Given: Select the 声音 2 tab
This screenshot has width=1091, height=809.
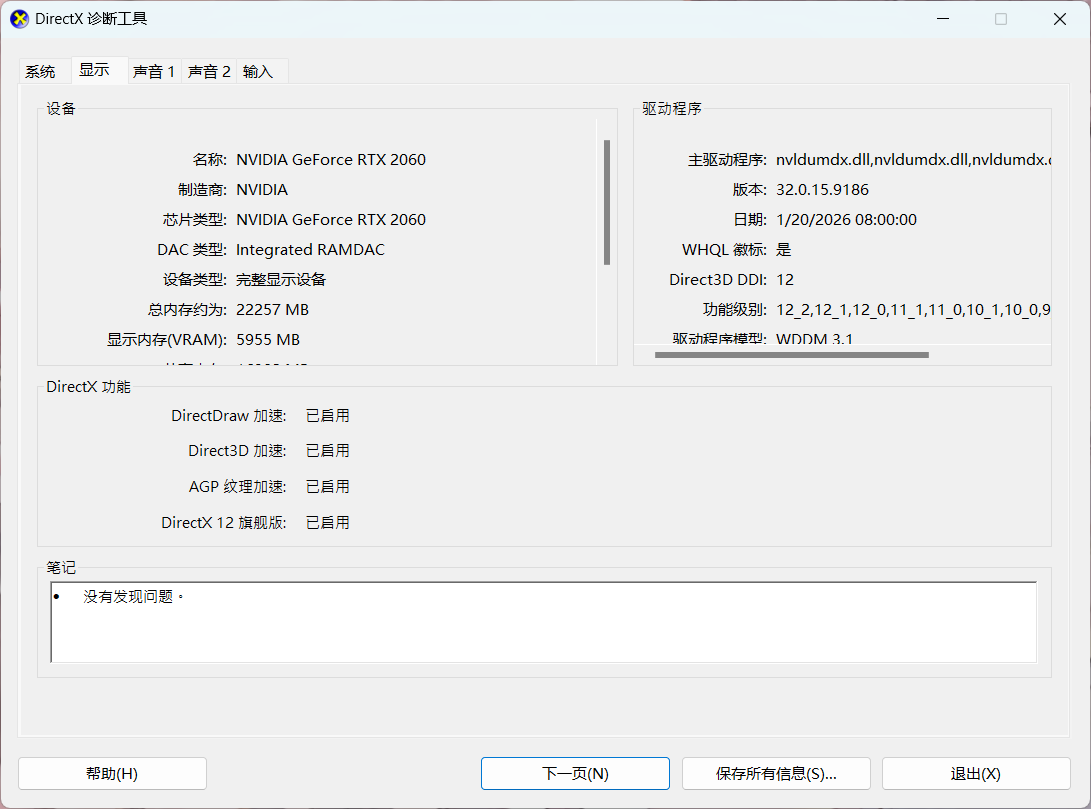Looking at the screenshot, I should point(209,71).
